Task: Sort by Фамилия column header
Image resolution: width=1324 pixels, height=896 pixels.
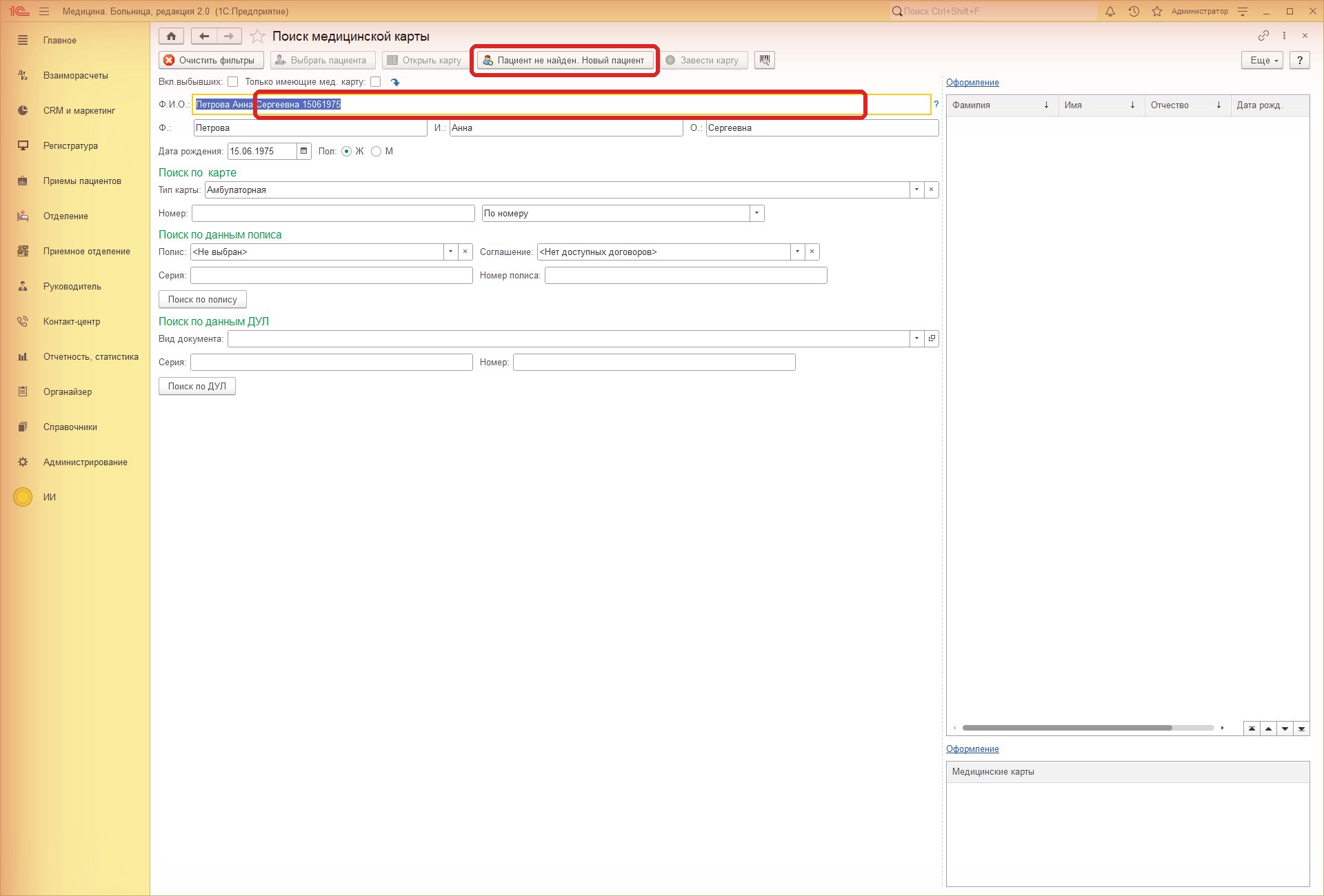Action: point(1002,105)
